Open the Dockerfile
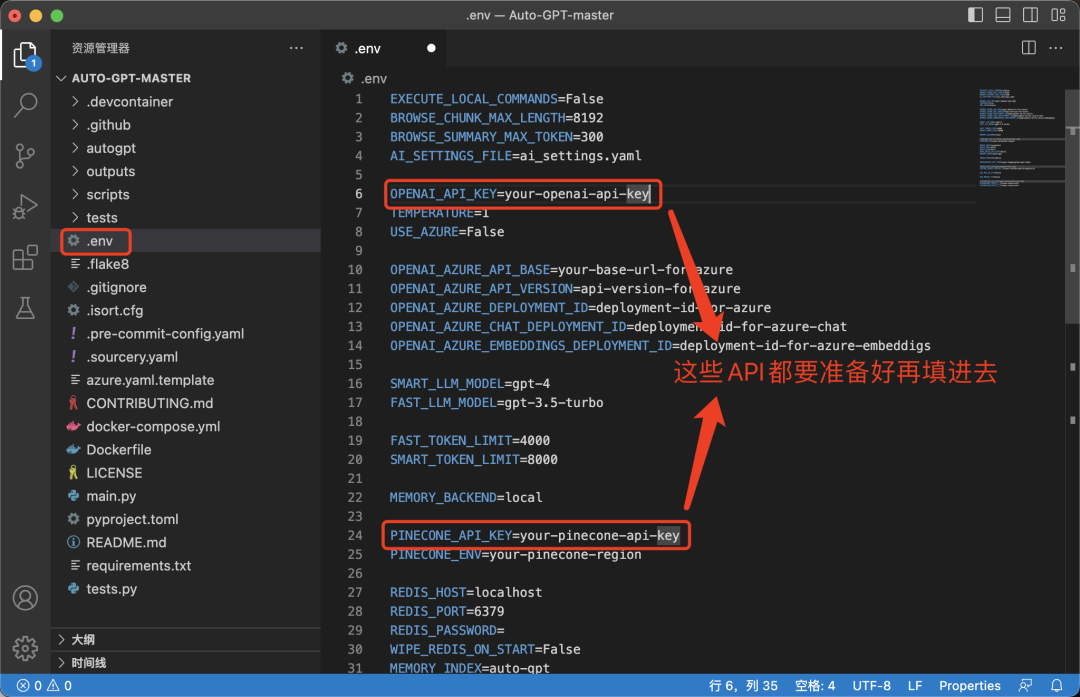 (x=186, y=450)
